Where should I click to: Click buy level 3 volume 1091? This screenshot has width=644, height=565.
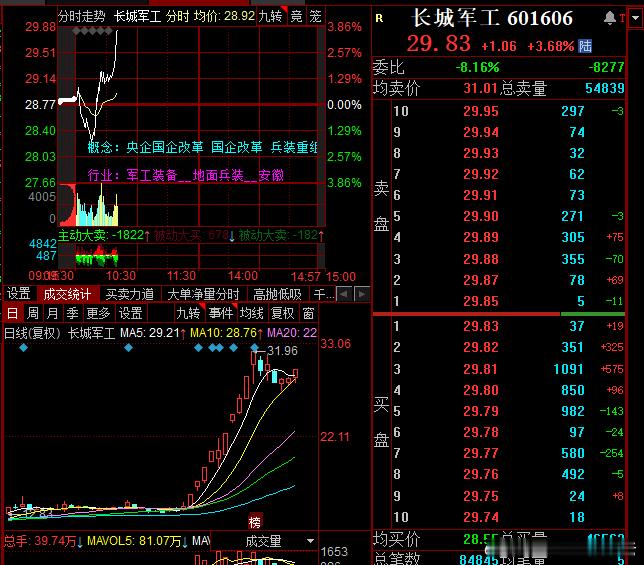tap(569, 369)
